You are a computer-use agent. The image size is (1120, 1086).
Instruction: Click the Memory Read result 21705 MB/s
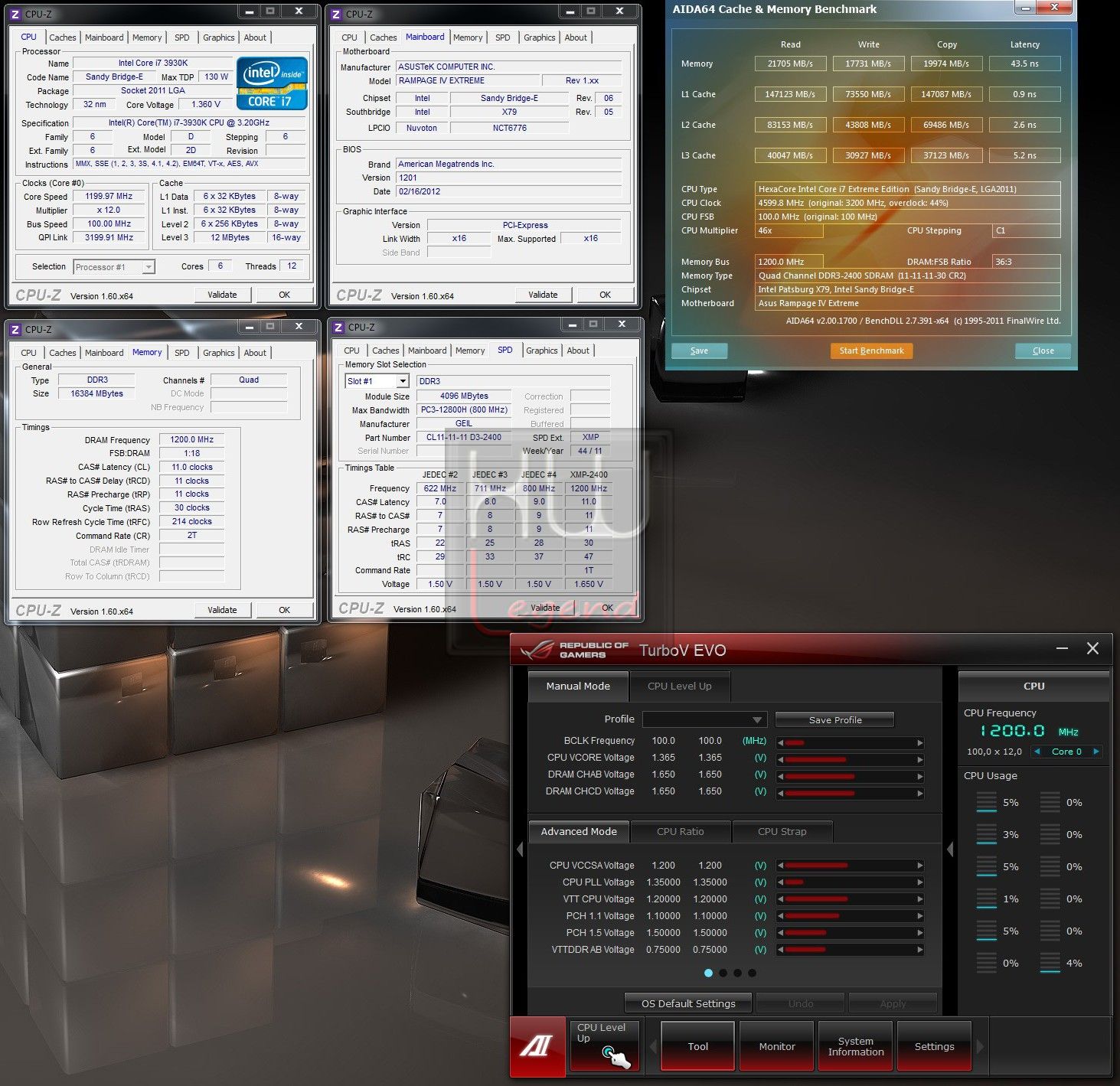(x=790, y=64)
